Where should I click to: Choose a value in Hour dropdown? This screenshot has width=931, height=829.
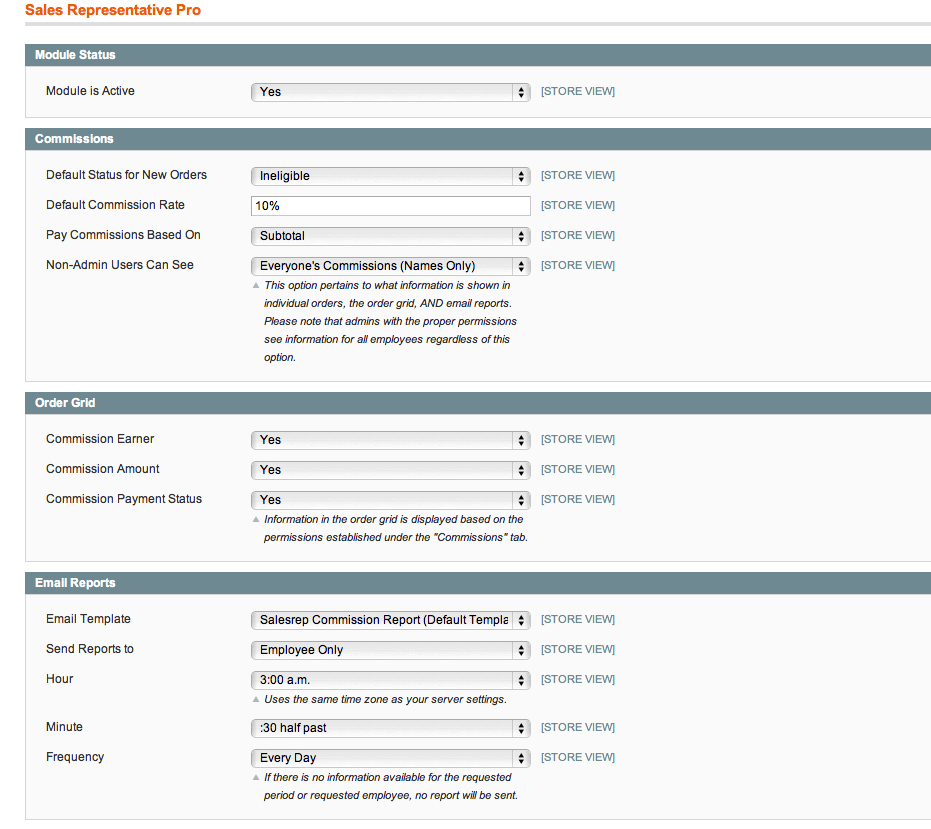pyautogui.click(x=390, y=680)
